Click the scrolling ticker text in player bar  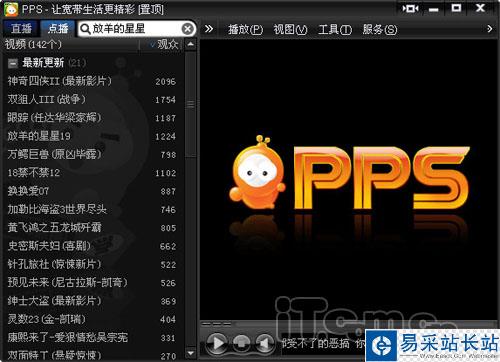[323, 343]
